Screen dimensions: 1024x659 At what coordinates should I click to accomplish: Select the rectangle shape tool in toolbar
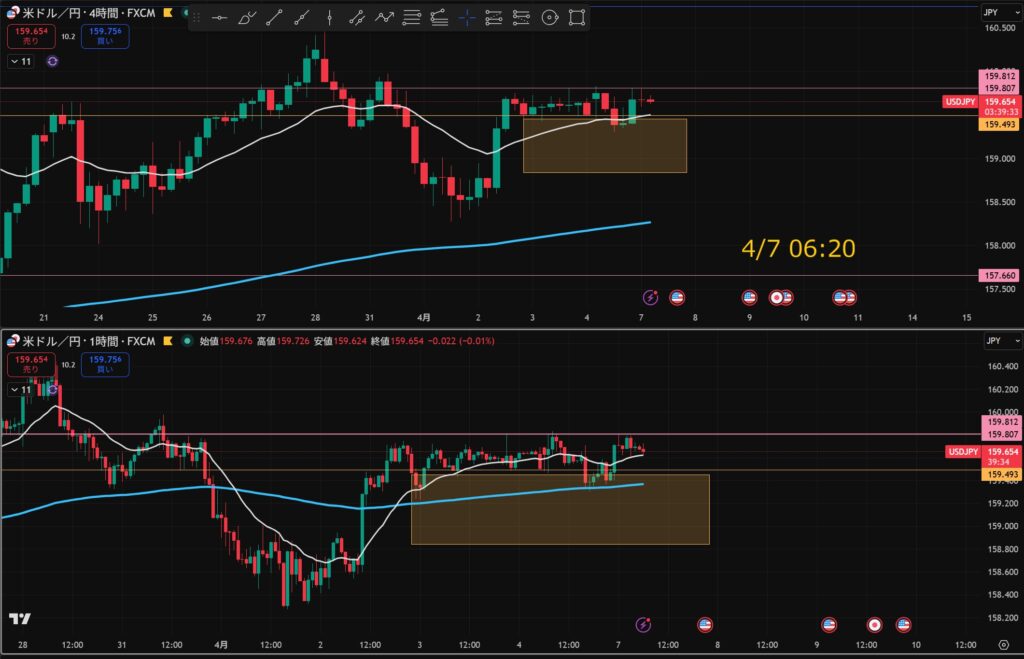[x=576, y=17]
